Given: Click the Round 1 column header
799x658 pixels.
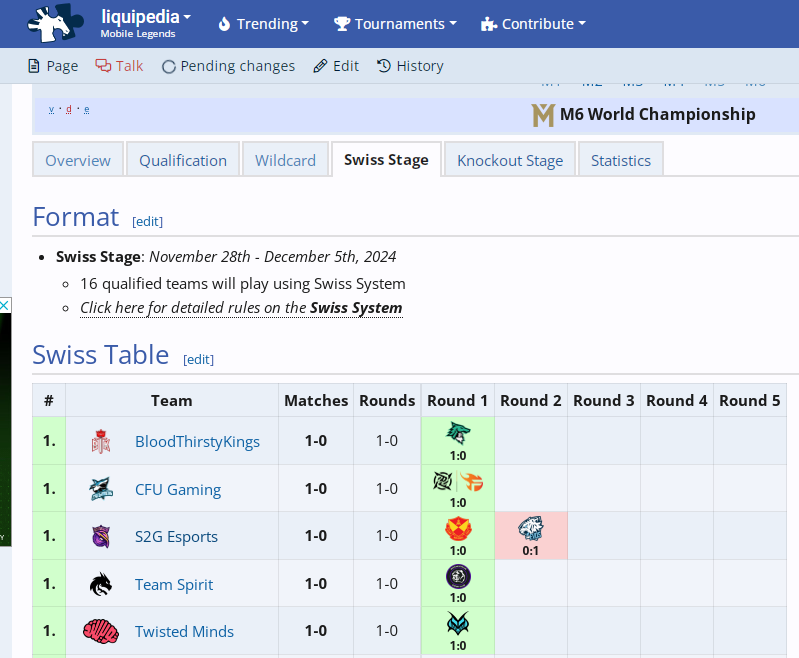Looking at the screenshot, I should [458, 401].
